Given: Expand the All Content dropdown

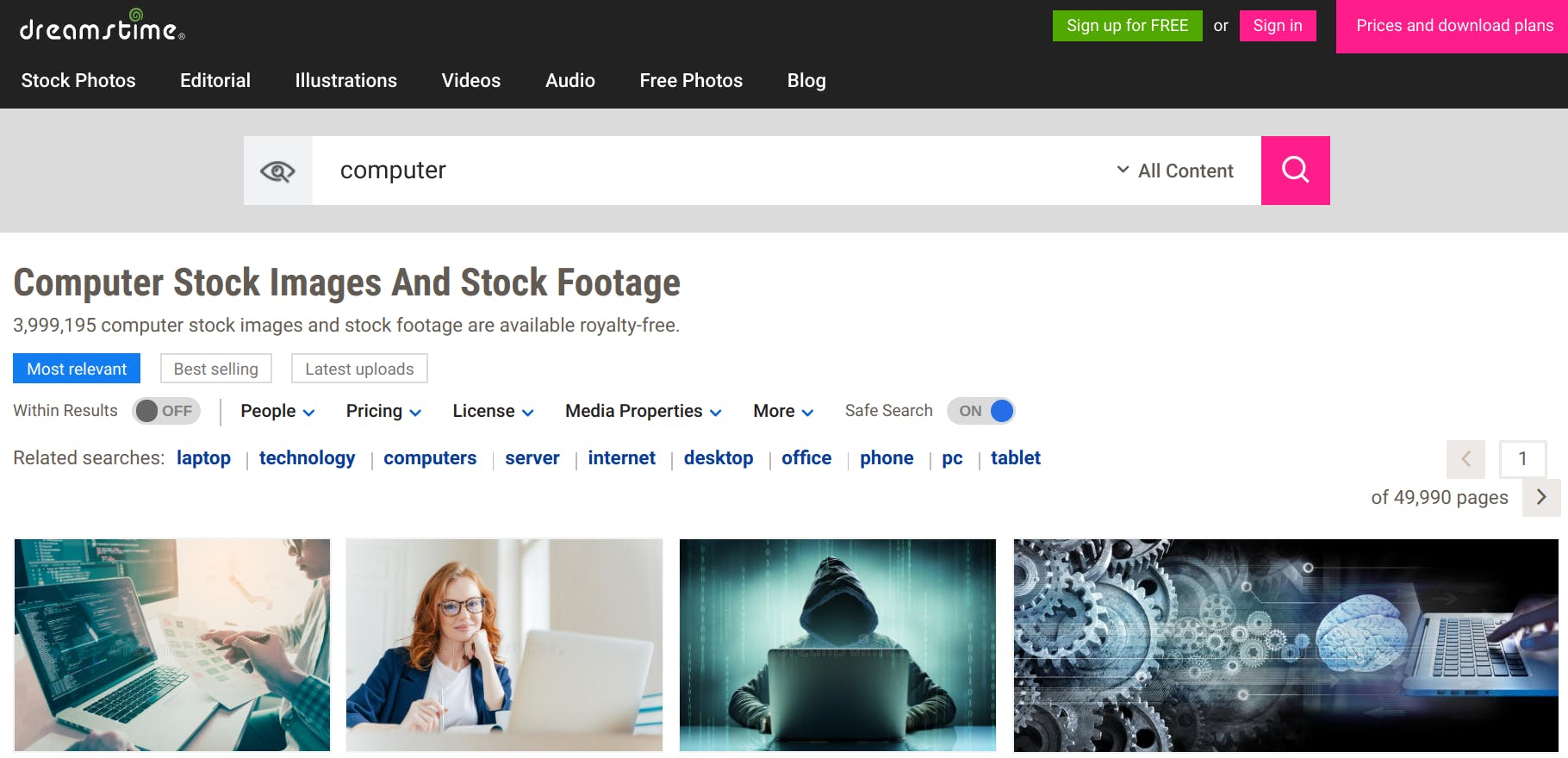Looking at the screenshot, I should click(1175, 171).
